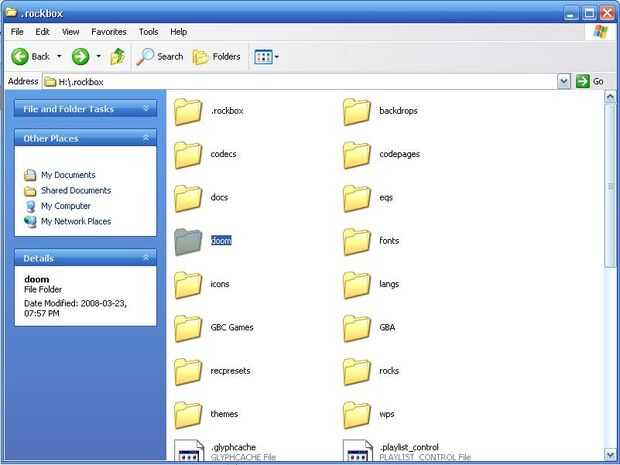Select the codecs folder icon
620x465 pixels.
coord(188,155)
